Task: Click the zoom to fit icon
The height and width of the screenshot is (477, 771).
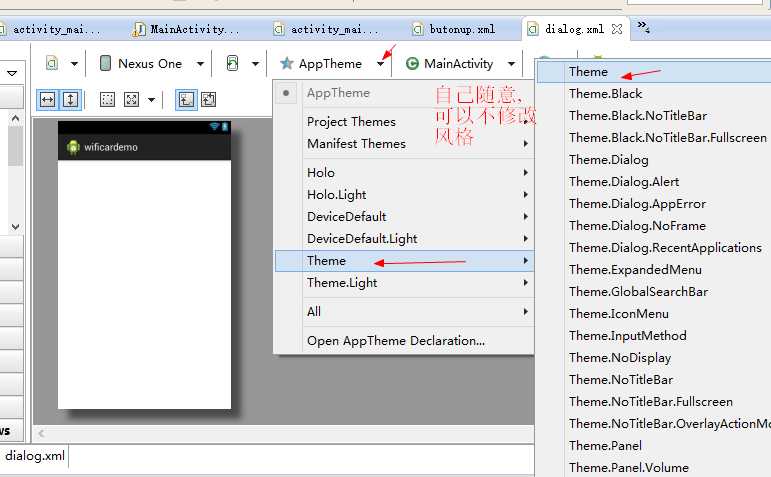Action: [131, 100]
